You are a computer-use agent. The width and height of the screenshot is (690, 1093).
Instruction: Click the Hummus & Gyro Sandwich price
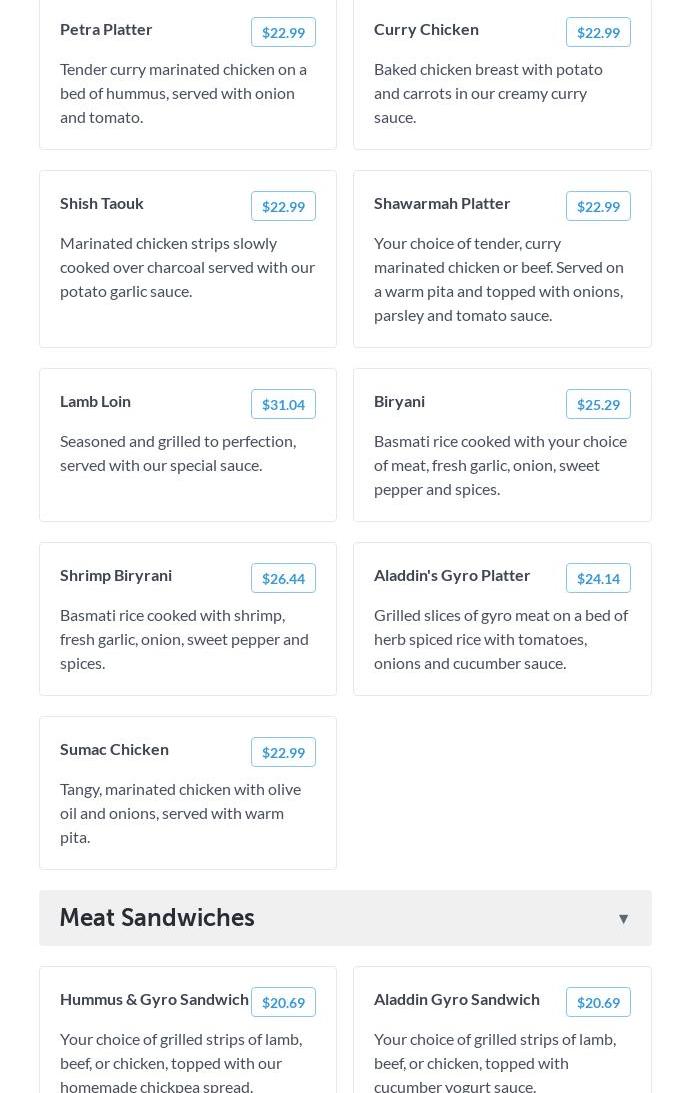tap(283, 1002)
